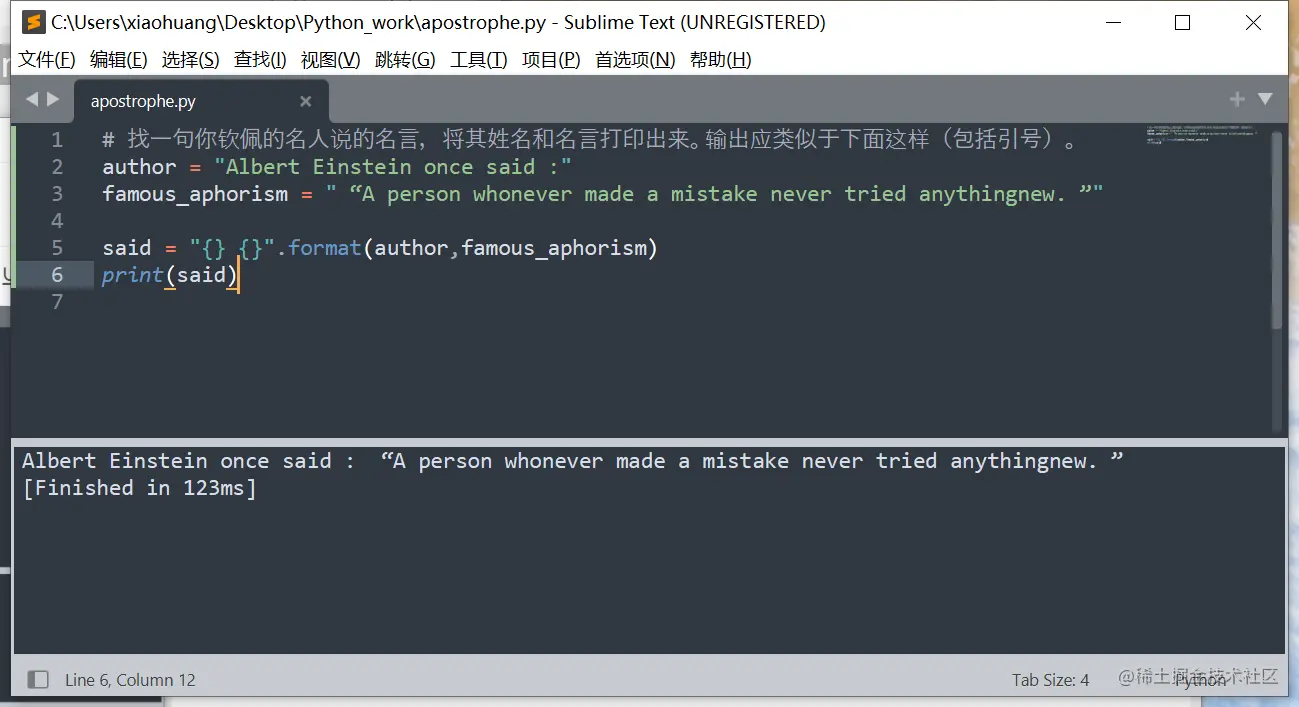
Task: Click the new tab plus button
Action: pos(1237,99)
